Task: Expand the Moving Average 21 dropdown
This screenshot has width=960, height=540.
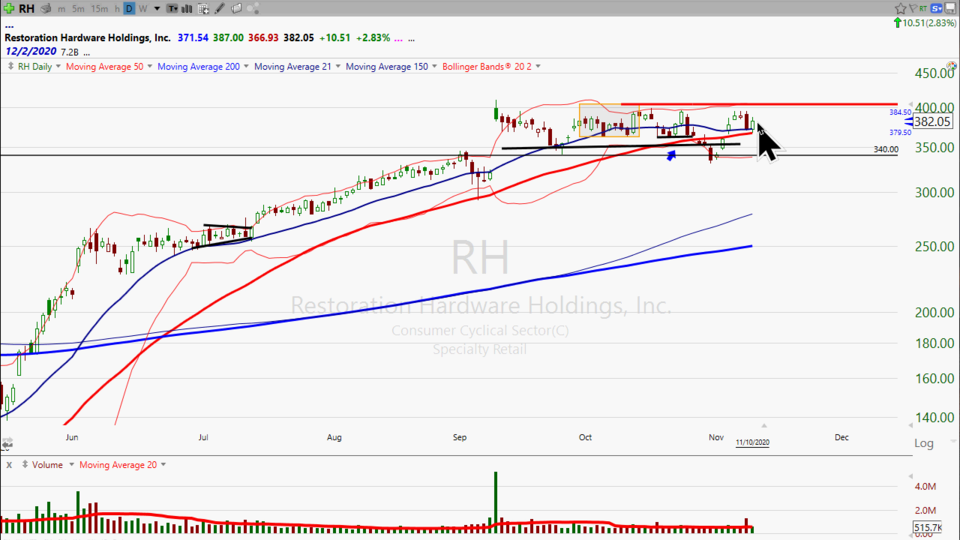Action: click(337, 66)
